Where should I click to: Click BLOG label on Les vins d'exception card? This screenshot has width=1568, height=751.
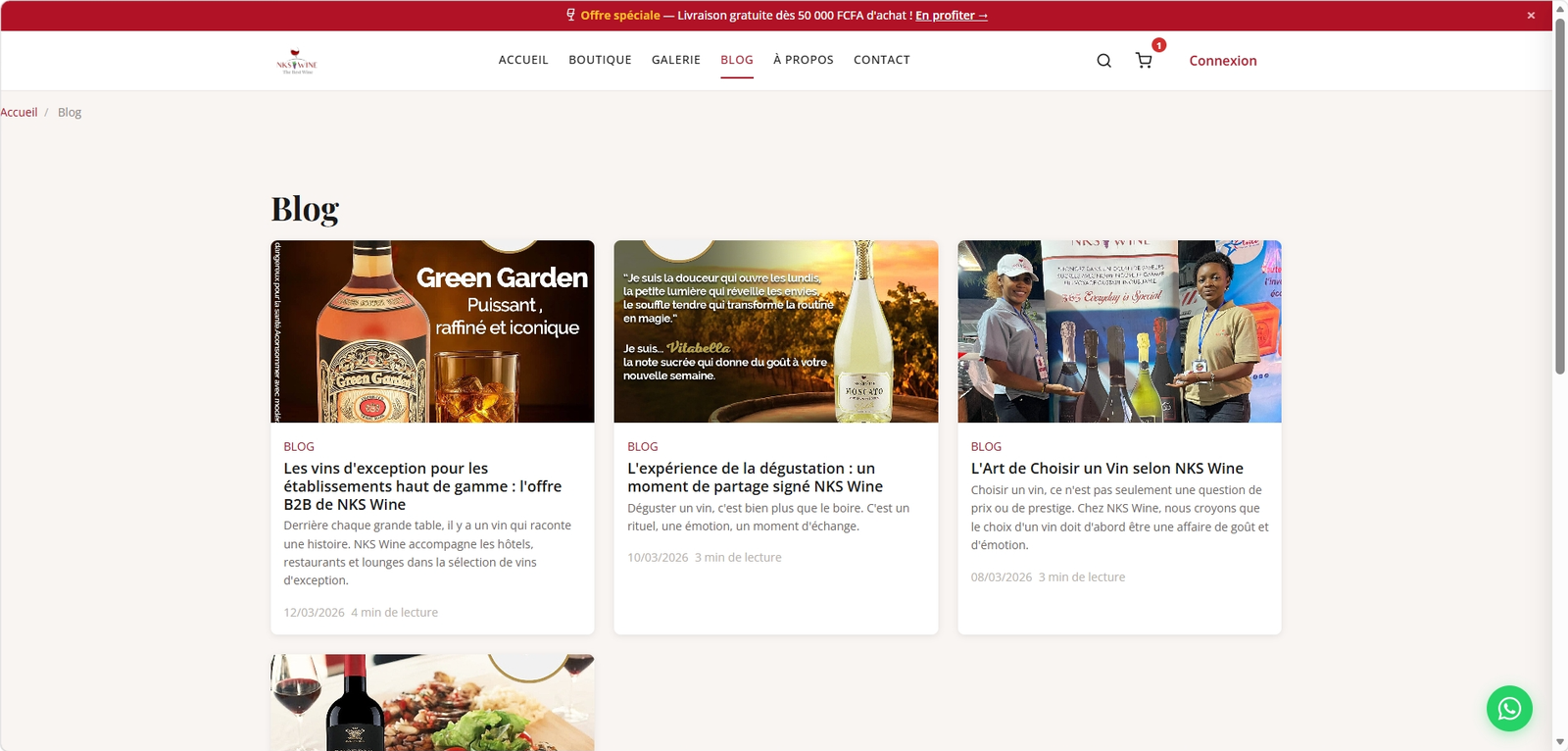[x=299, y=447]
